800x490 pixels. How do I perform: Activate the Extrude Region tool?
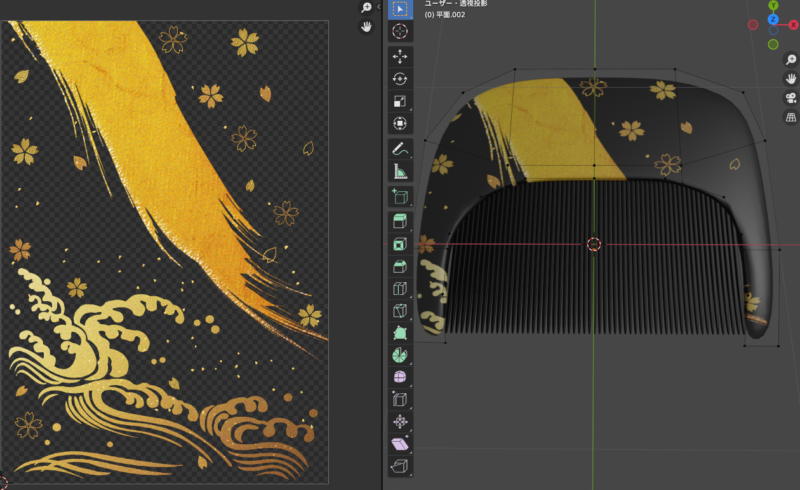400,221
